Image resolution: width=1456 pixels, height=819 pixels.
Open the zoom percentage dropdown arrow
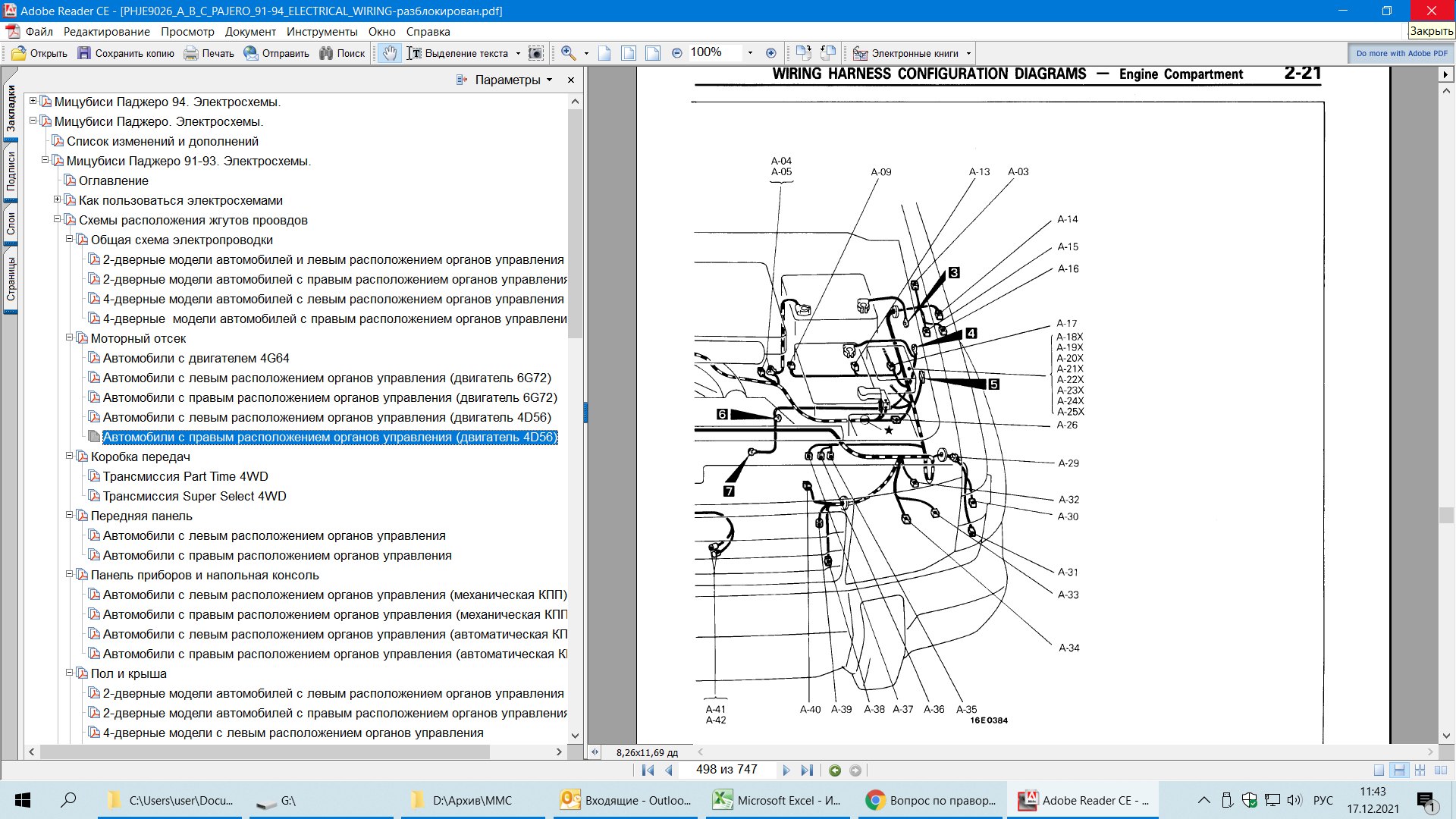tap(750, 53)
